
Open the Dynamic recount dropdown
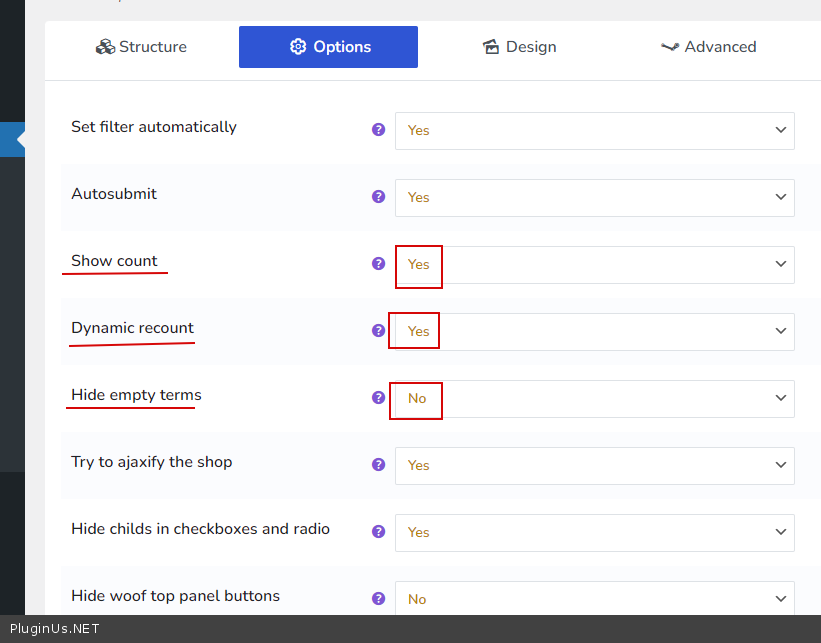tap(594, 332)
